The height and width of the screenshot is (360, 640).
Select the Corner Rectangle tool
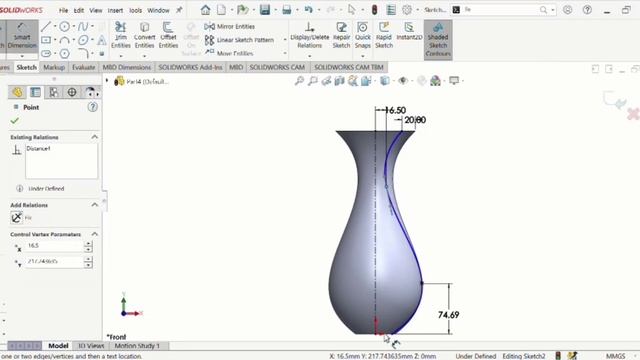46,40
